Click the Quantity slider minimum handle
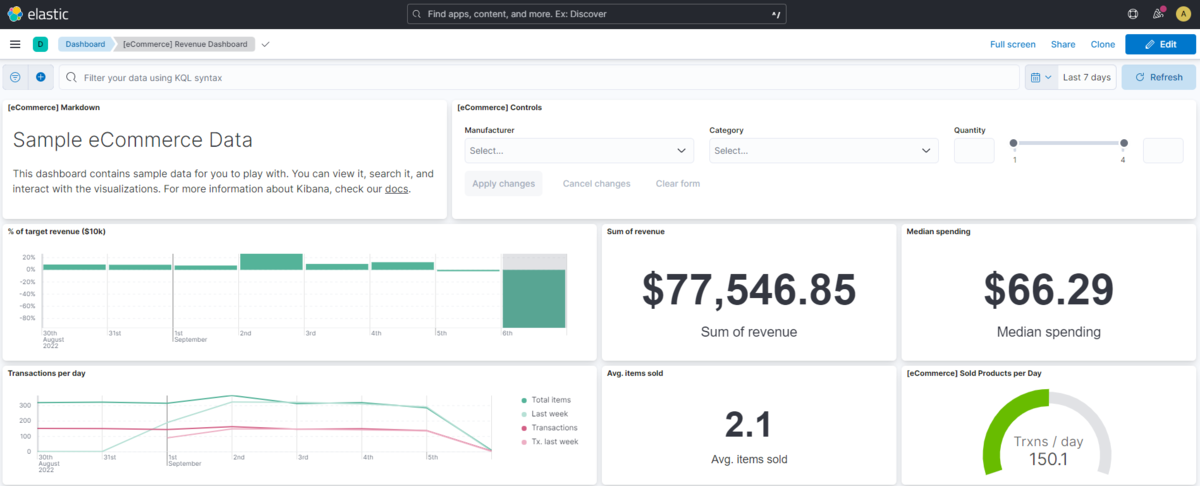This screenshot has width=1200, height=486. pos(1014,143)
